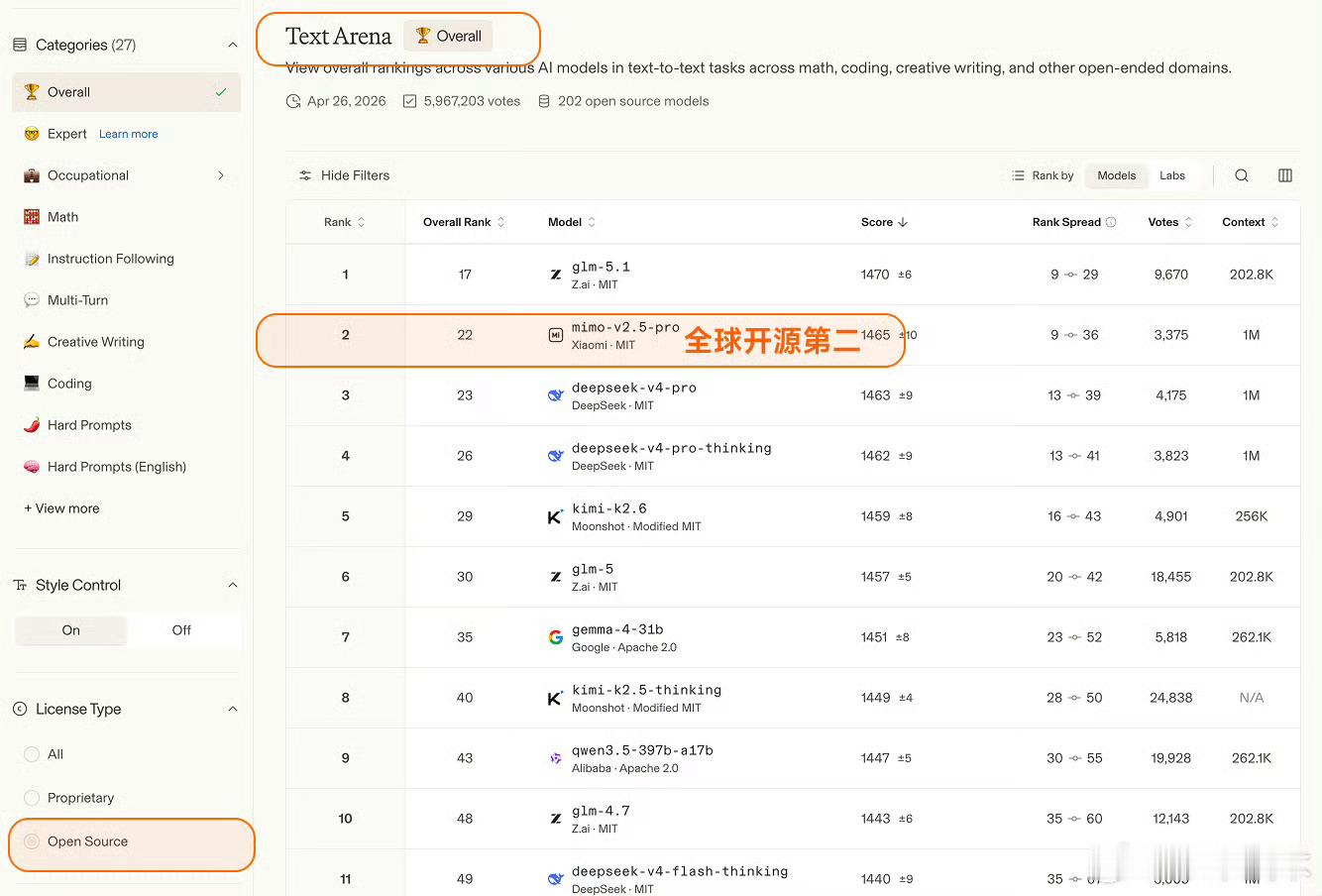Click the Hide Filters button

tap(344, 175)
